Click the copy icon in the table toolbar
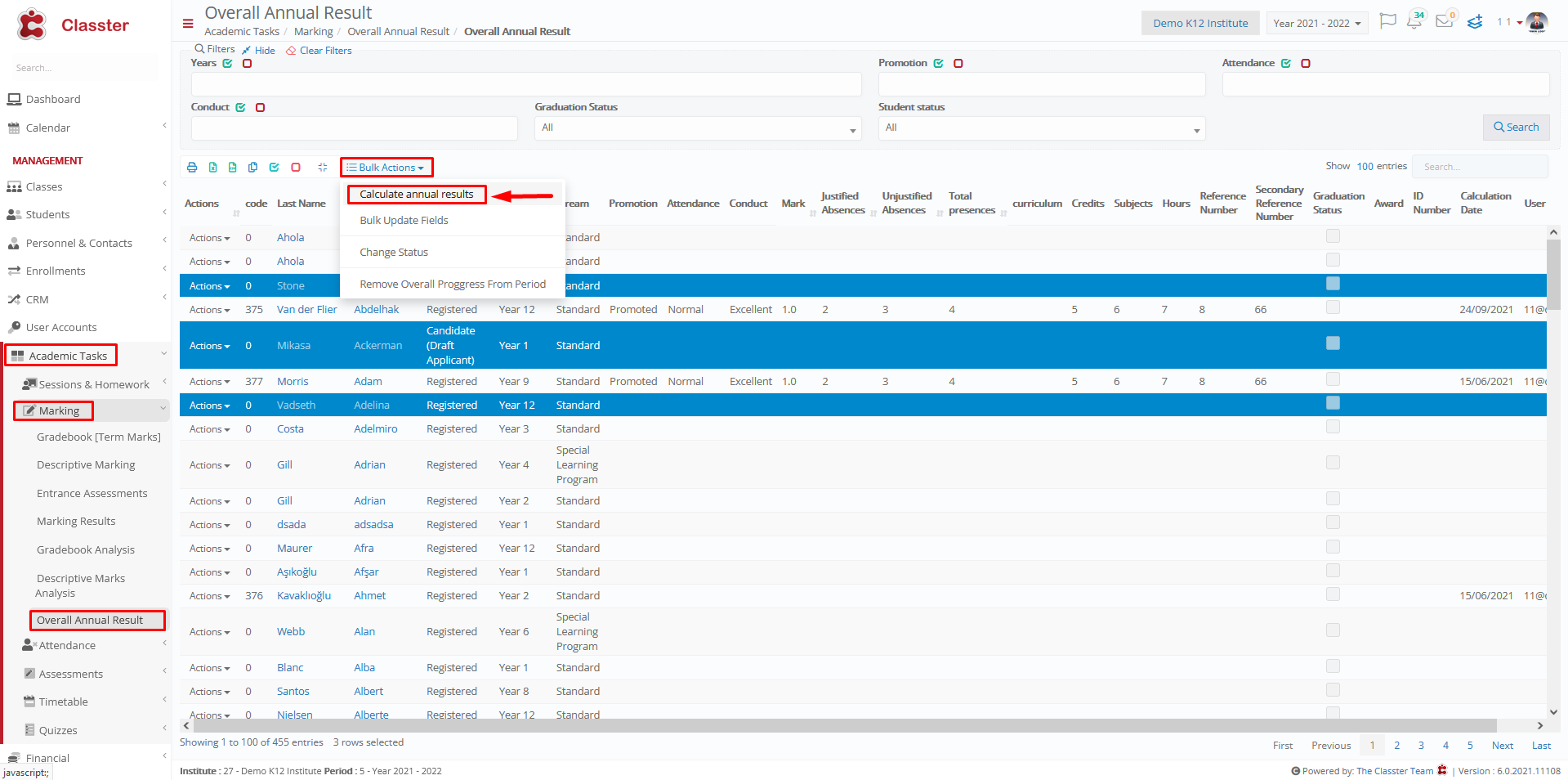 point(252,168)
